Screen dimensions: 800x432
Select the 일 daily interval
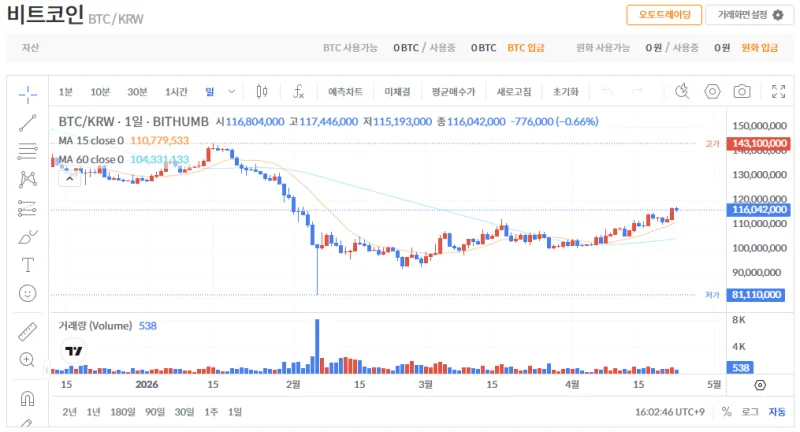pos(210,92)
